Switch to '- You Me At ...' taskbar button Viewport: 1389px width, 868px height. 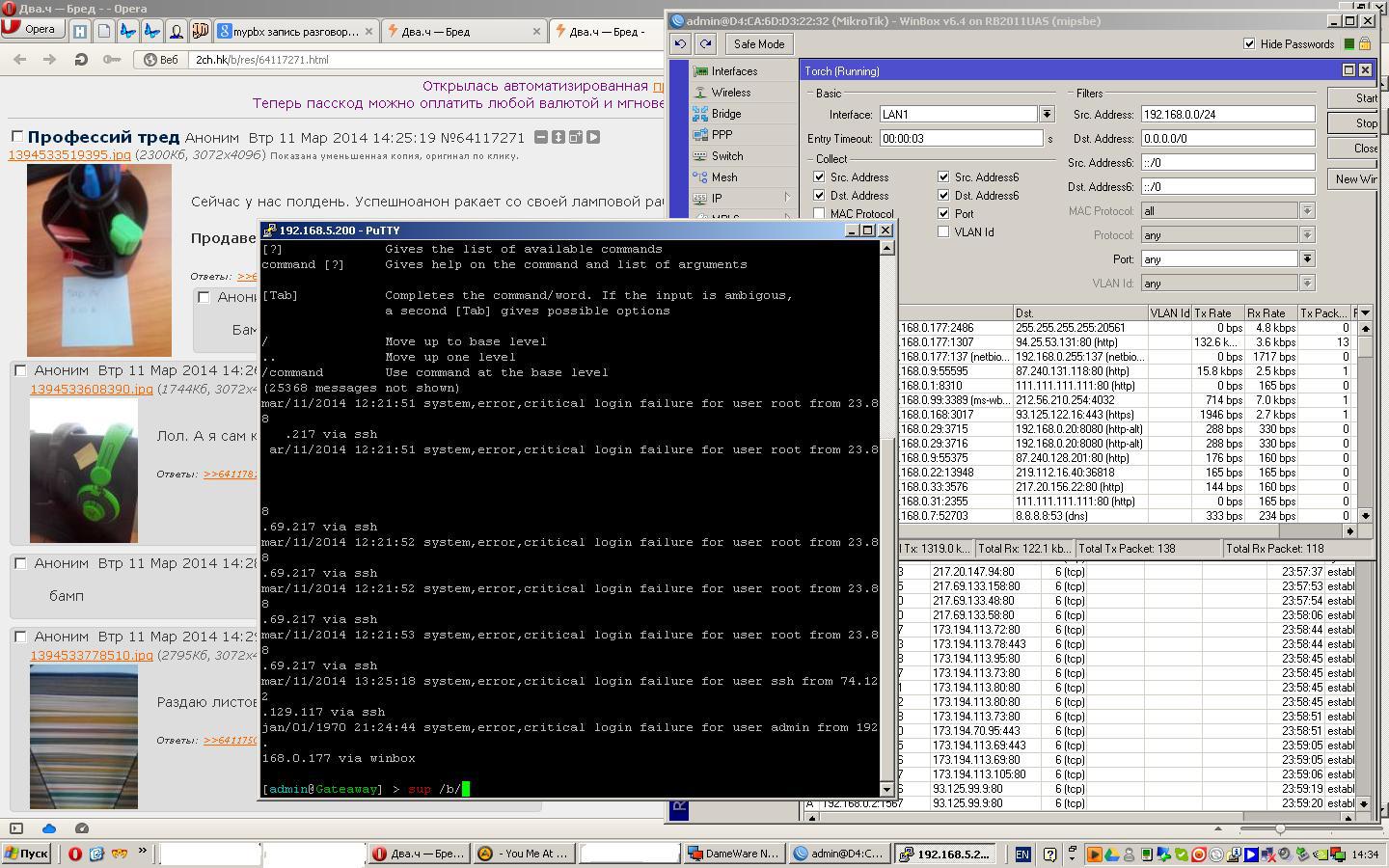(x=525, y=854)
